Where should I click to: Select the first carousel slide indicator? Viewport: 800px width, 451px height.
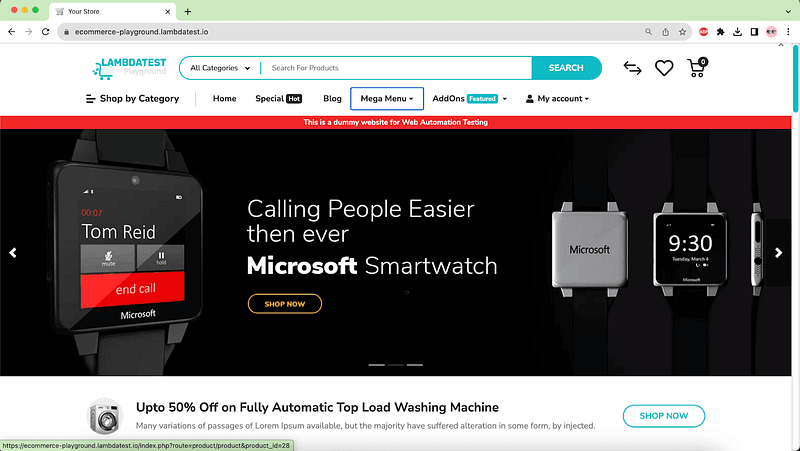pos(377,365)
